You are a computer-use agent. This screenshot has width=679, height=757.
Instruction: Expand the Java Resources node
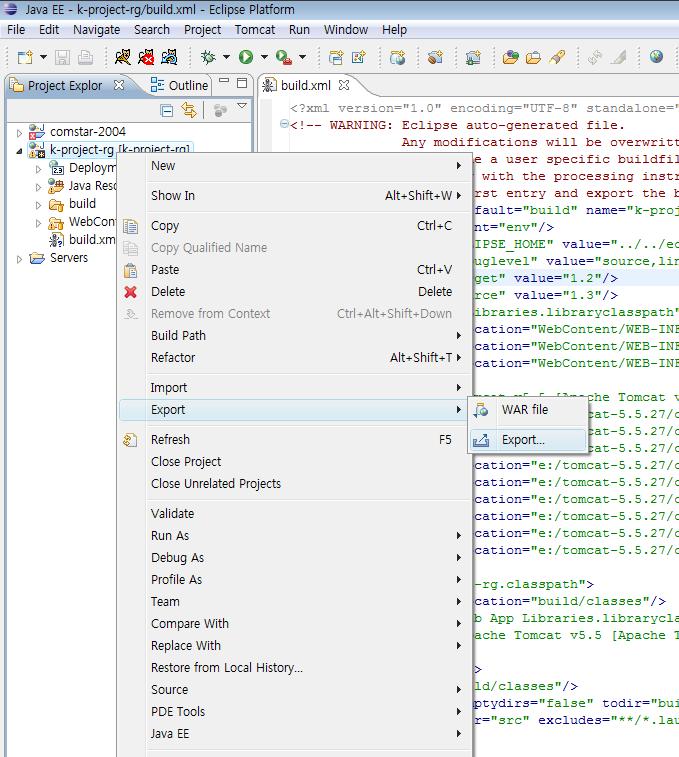[39, 187]
